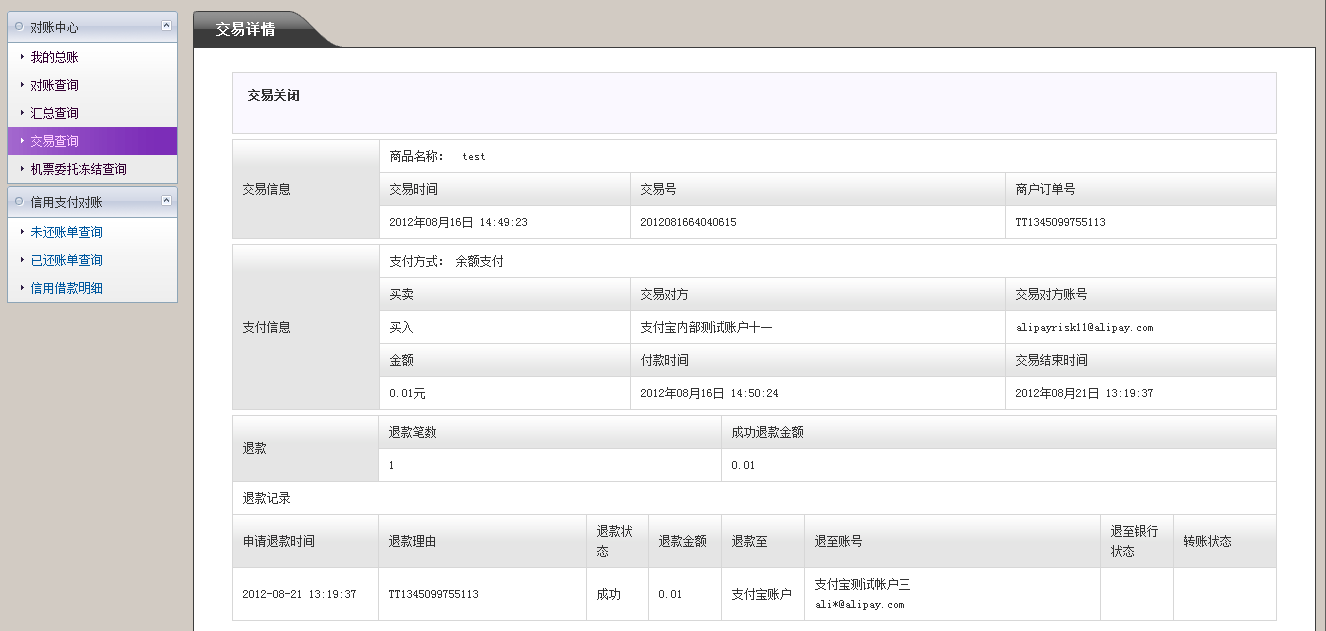Collapse the 信用支付对账 panel using its arrow button

pos(165,202)
